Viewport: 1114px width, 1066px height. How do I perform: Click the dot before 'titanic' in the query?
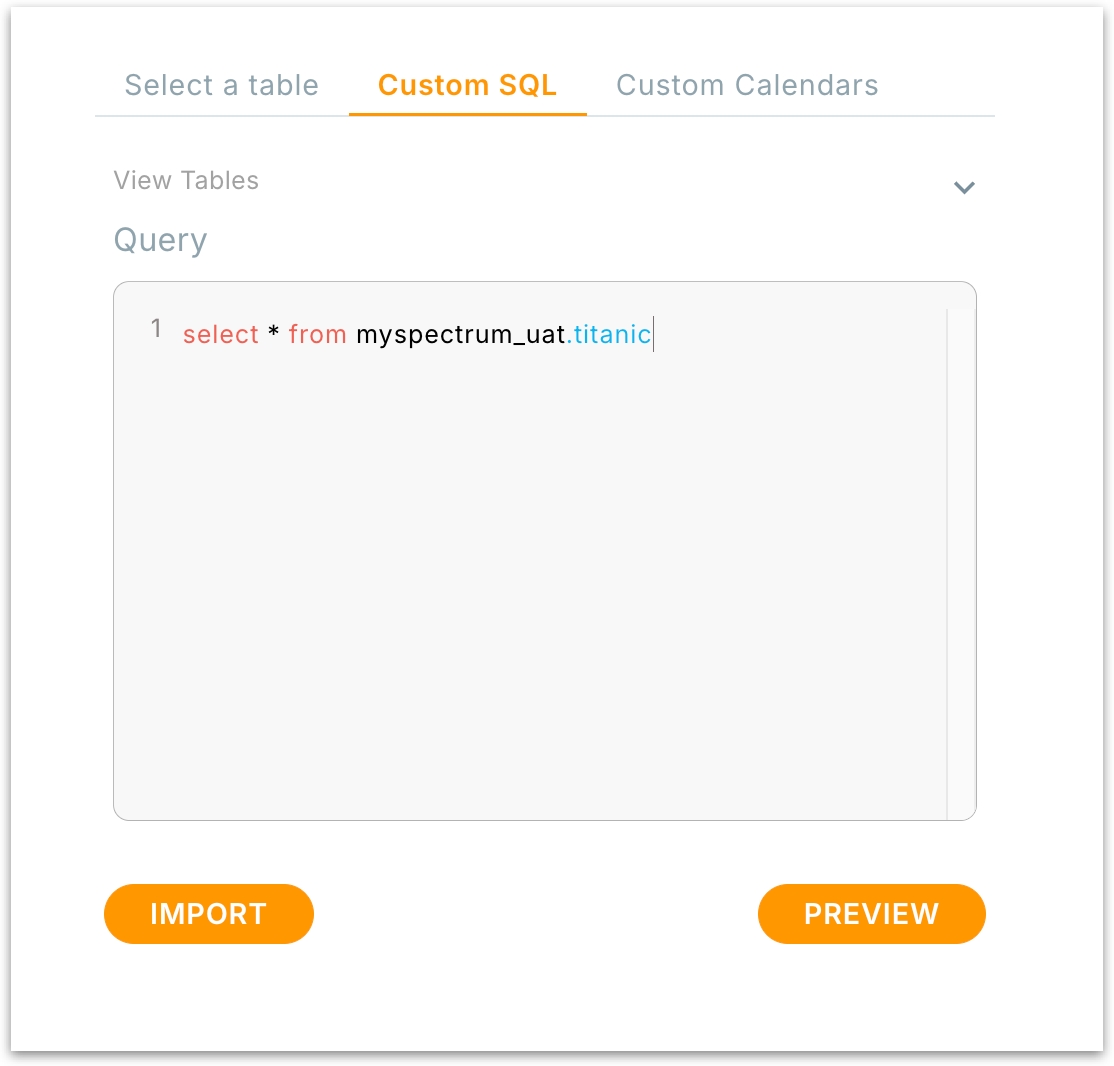pos(570,338)
